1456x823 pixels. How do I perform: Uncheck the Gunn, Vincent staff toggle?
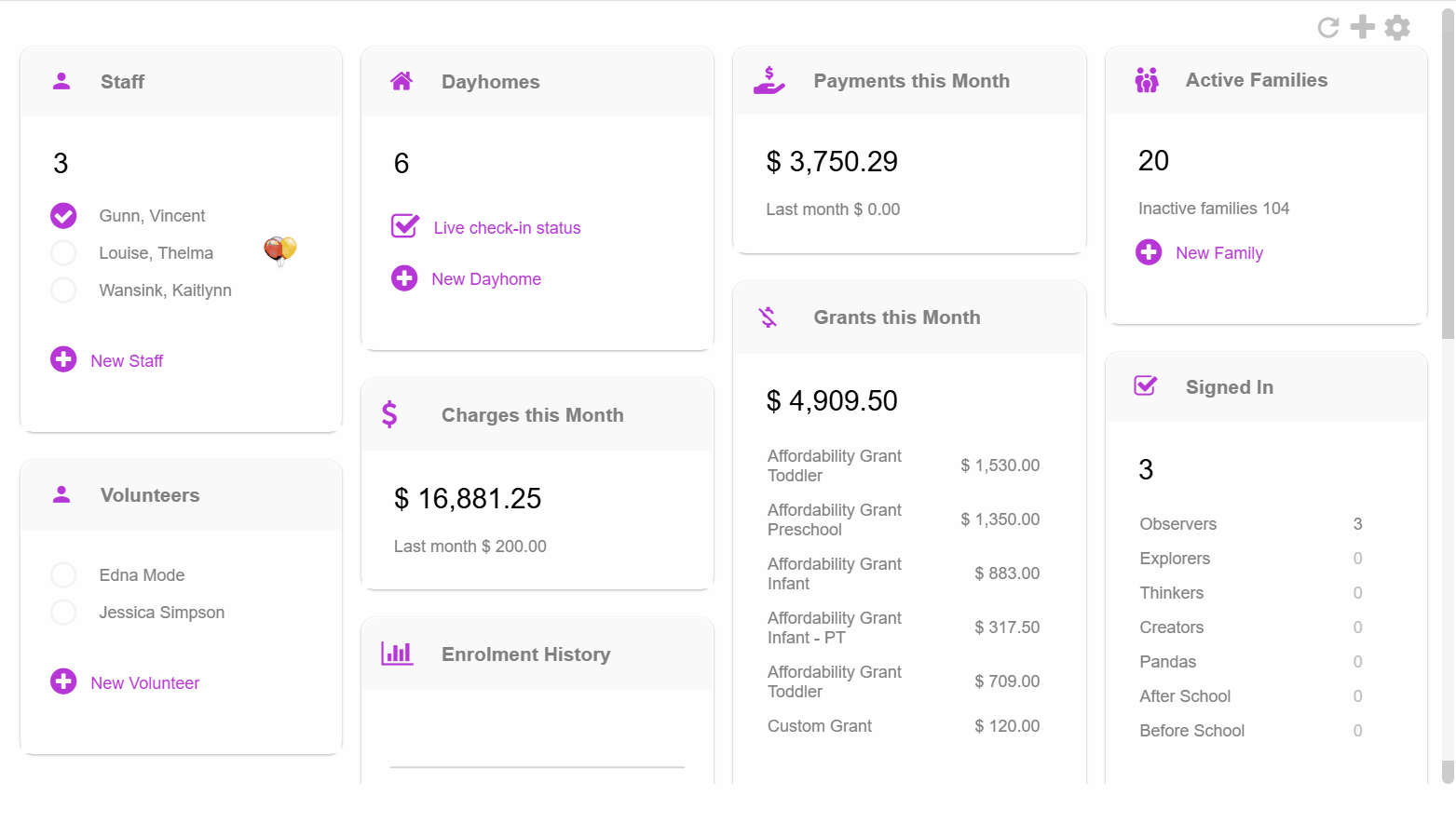tap(63, 216)
